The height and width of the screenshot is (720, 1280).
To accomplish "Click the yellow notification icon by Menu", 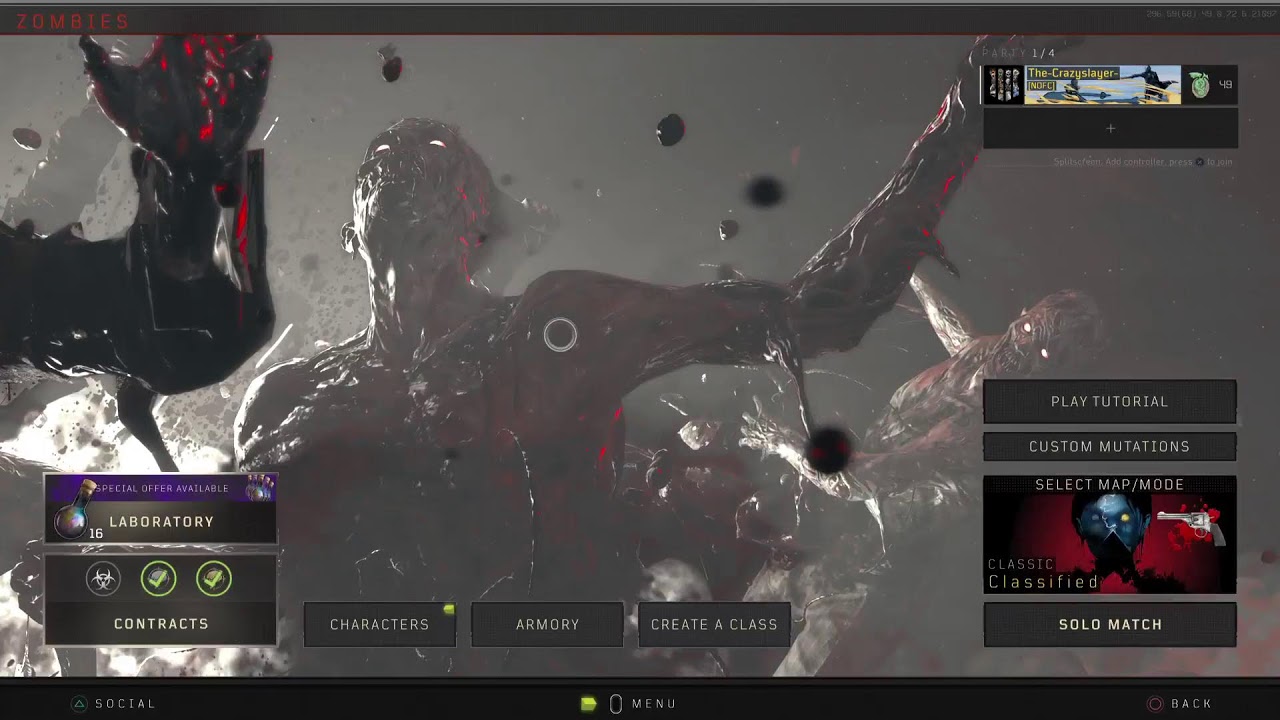I will point(589,704).
